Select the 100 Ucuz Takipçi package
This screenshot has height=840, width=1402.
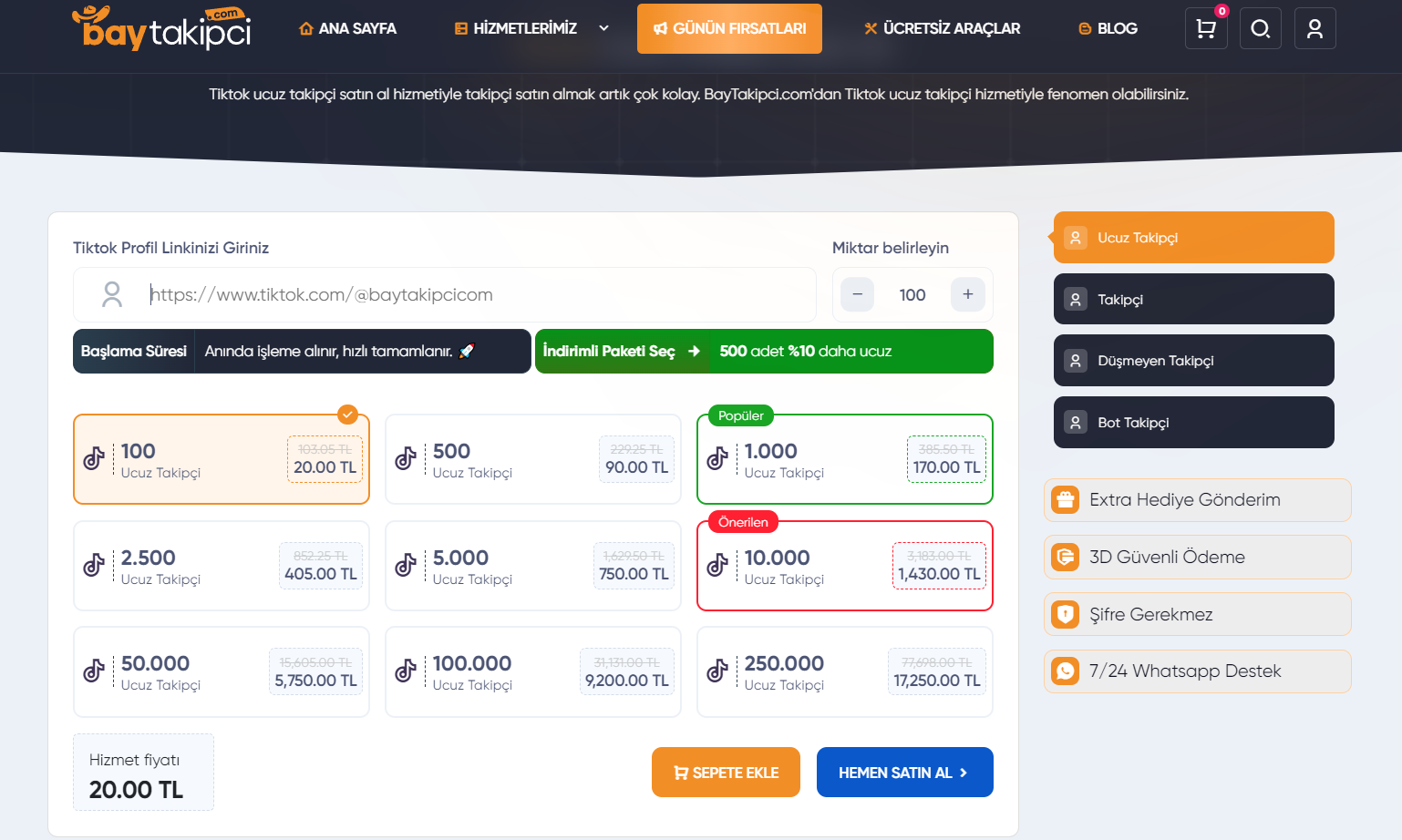tap(222, 459)
